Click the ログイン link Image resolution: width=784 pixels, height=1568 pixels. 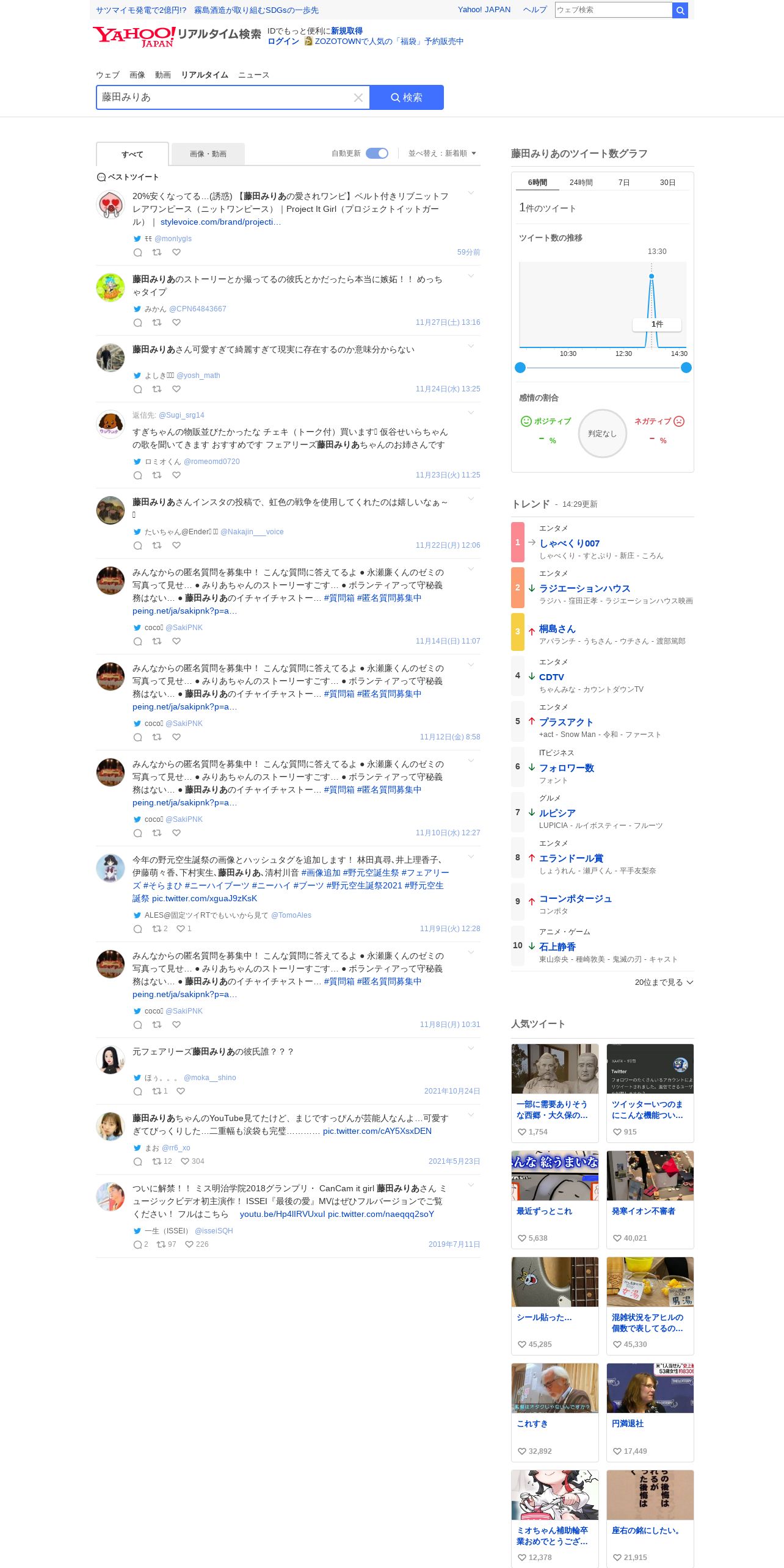(283, 42)
